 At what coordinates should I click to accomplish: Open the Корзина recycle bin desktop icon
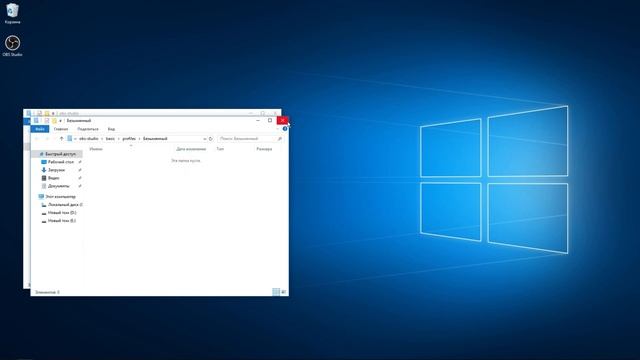12,13
